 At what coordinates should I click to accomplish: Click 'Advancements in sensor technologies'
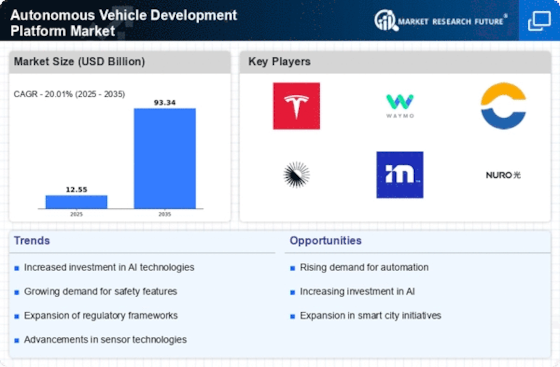(105, 340)
